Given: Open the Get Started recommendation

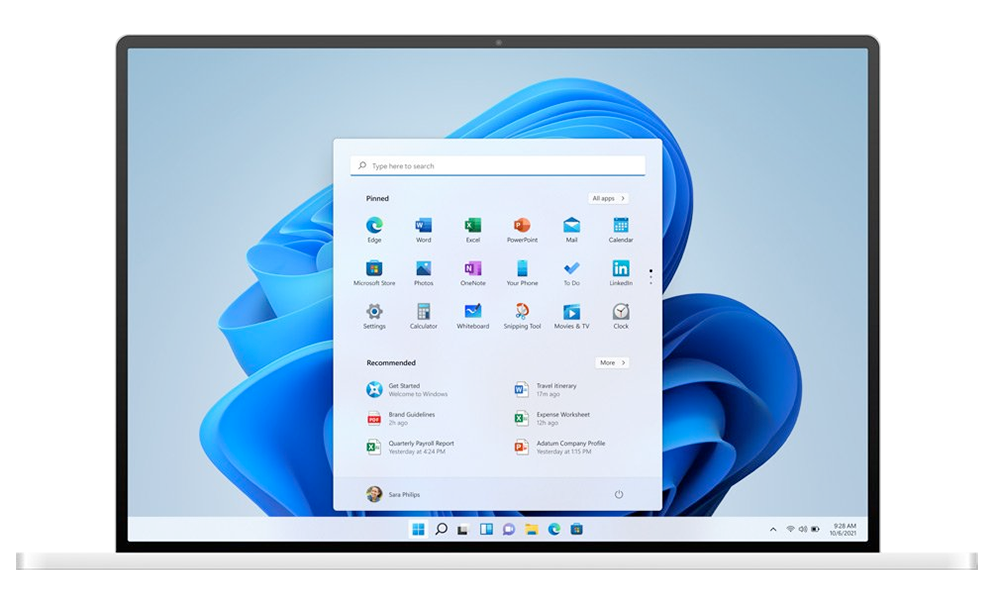Looking at the screenshot, I should pos(407,389).
